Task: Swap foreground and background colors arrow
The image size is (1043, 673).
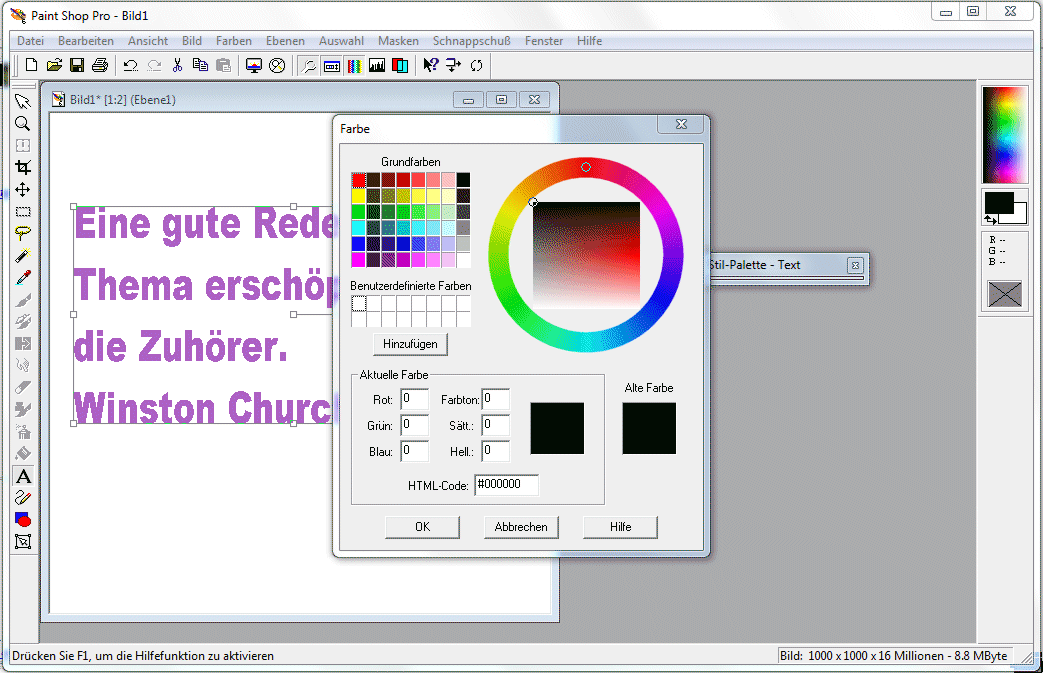Action: [990, 219]
